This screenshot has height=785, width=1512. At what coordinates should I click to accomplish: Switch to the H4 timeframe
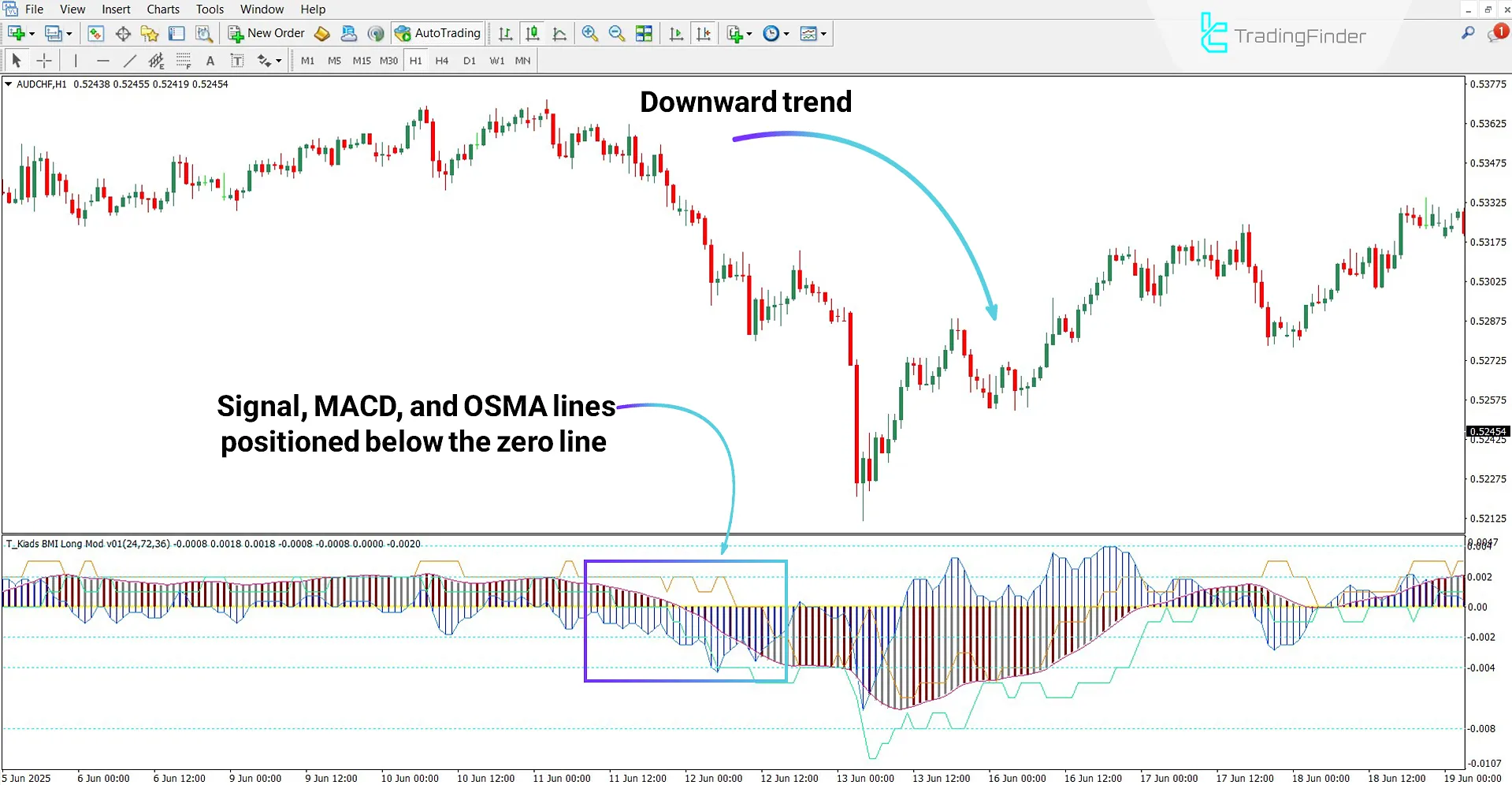pyautogui.click(x=441, y=60)
